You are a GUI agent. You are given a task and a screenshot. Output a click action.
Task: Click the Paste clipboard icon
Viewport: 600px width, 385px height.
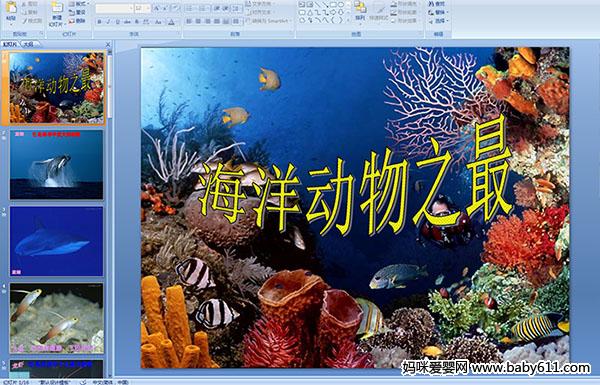[x=11, y=8]
